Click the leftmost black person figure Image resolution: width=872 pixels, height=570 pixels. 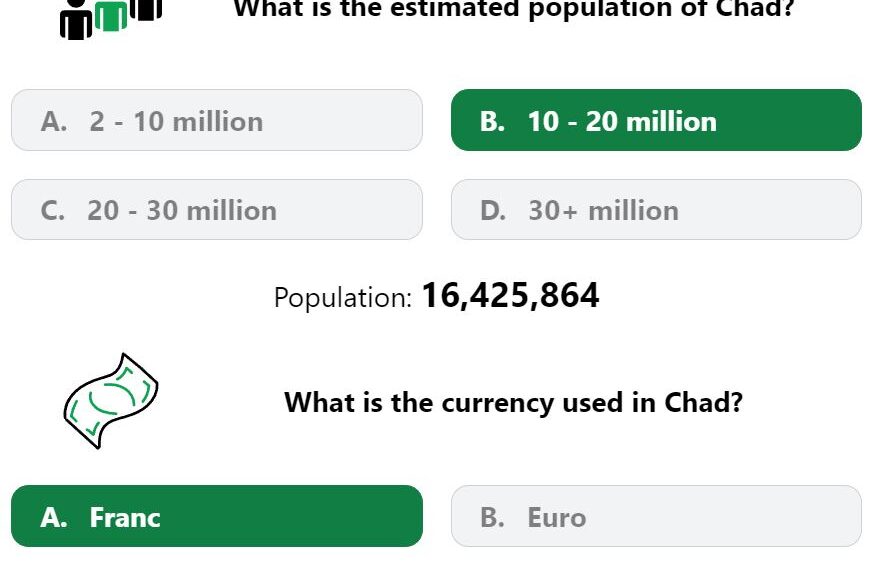click(76, 21)
